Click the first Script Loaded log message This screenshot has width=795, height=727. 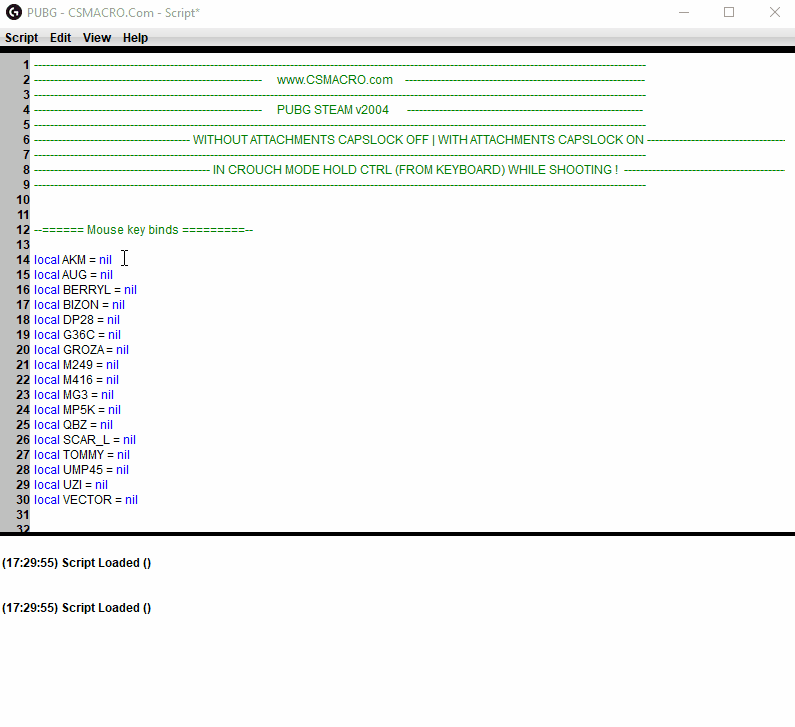click(77, 563)
